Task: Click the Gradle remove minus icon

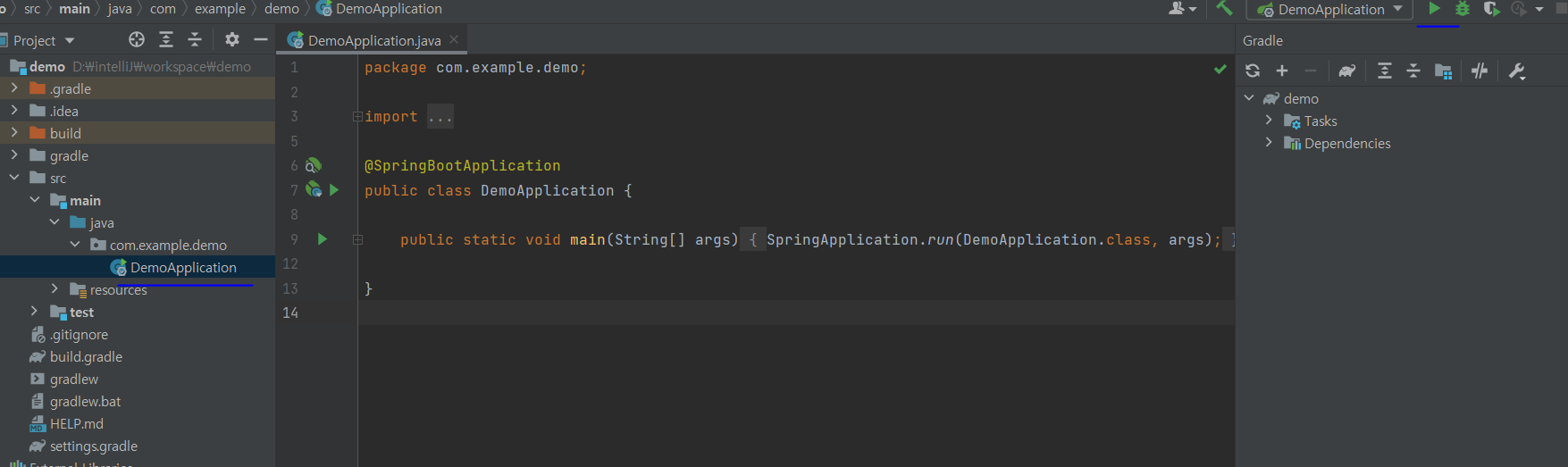Action: 1311,71
